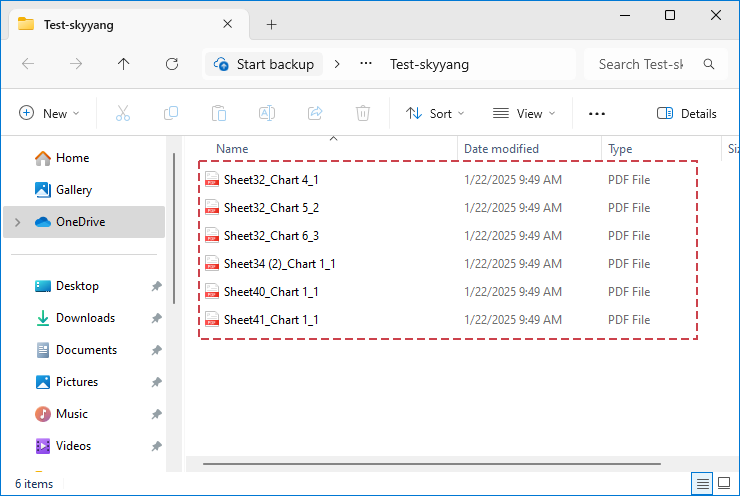The height and width of the screenshot is (496, 740).
Task: Select file Sheet32_Chart 6_3
Action: 271,235
